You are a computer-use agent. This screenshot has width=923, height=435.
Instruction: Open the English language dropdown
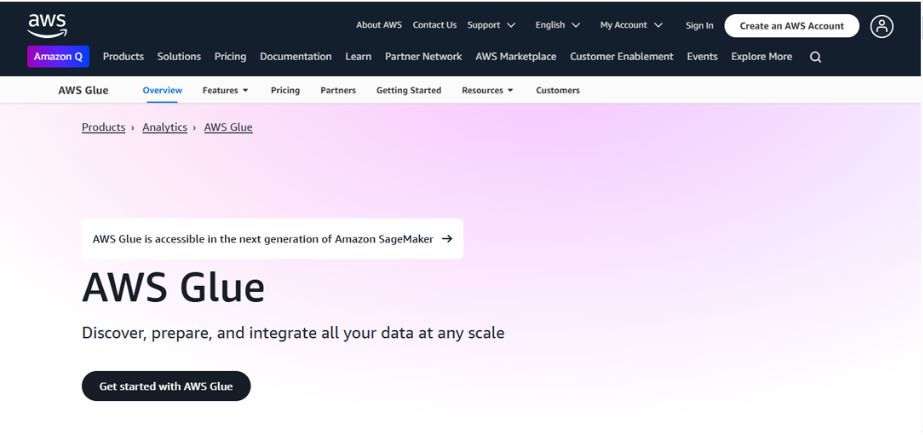(x=557, y=25)
